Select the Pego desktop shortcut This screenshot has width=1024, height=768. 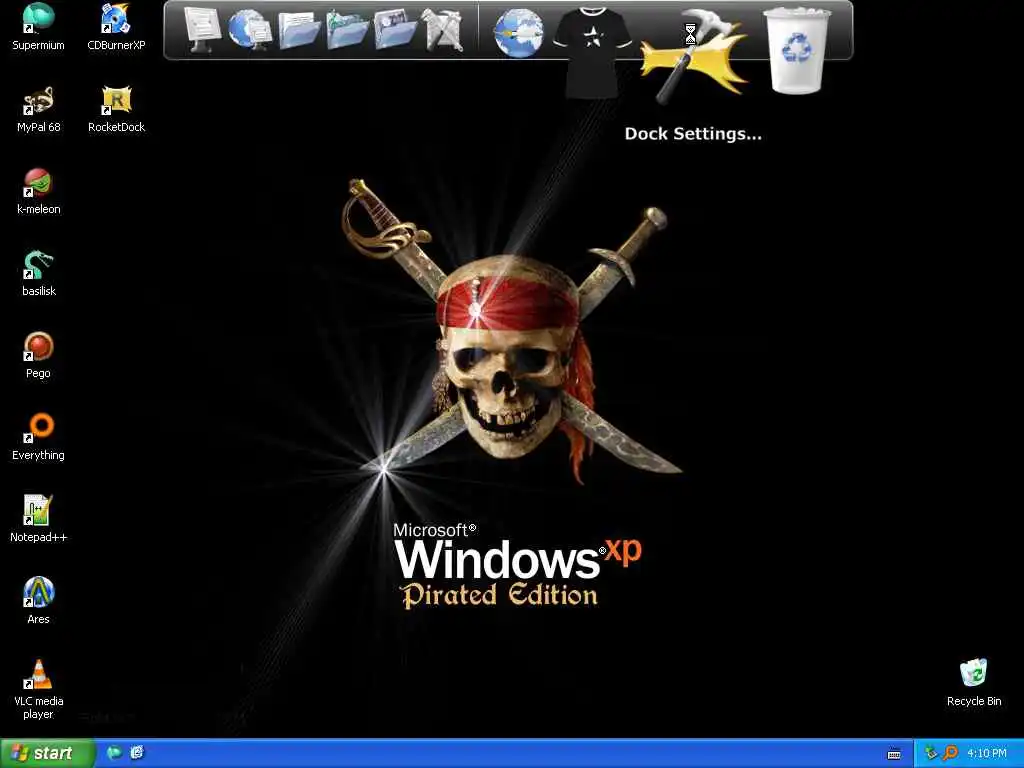pyautogui.click(x=39, y=355)
